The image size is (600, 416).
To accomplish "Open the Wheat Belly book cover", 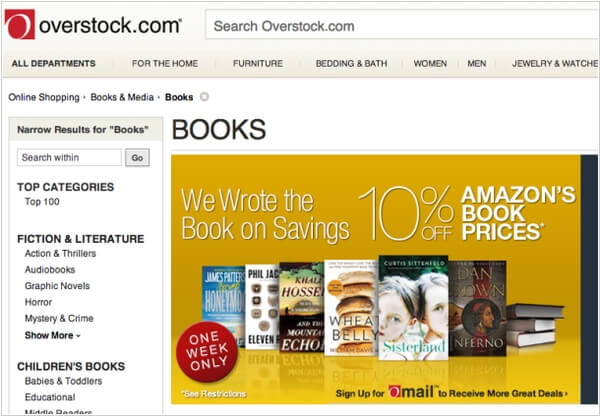I will point(351,308).
